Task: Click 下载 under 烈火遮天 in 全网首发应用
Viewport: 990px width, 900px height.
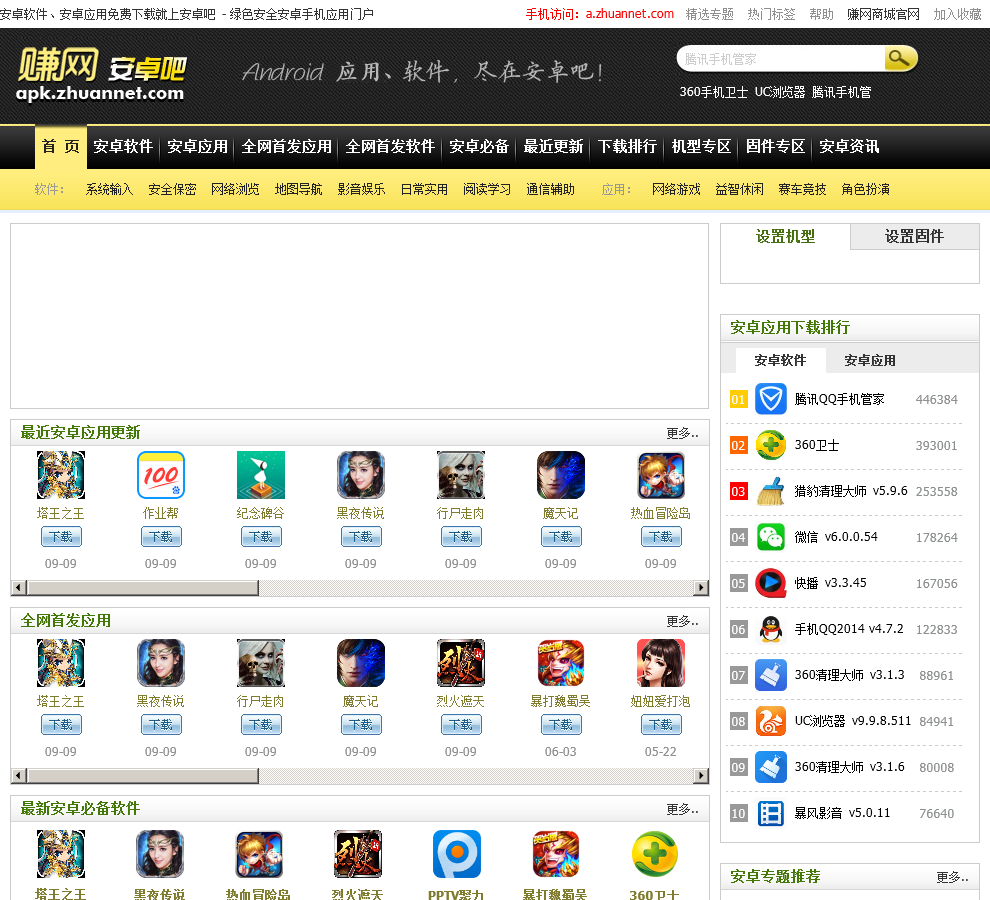Action: [x=461, y=725]
